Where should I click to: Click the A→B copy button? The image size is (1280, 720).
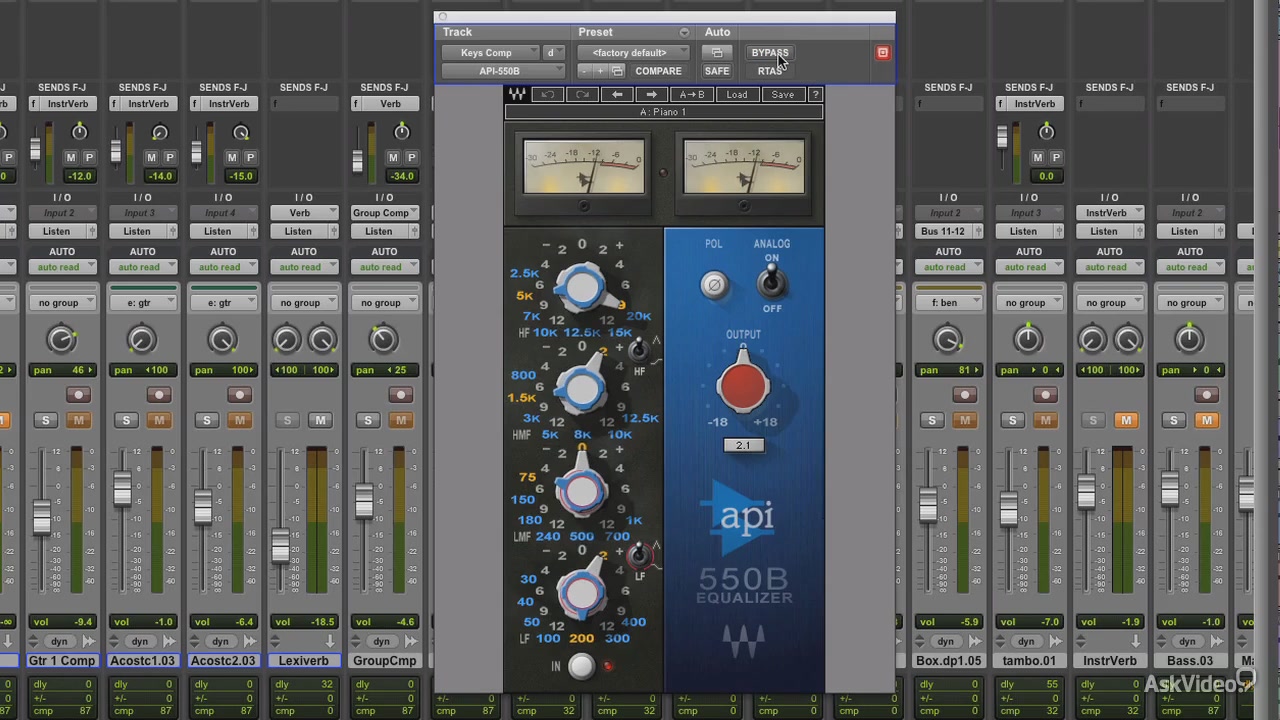coord(692,95)
